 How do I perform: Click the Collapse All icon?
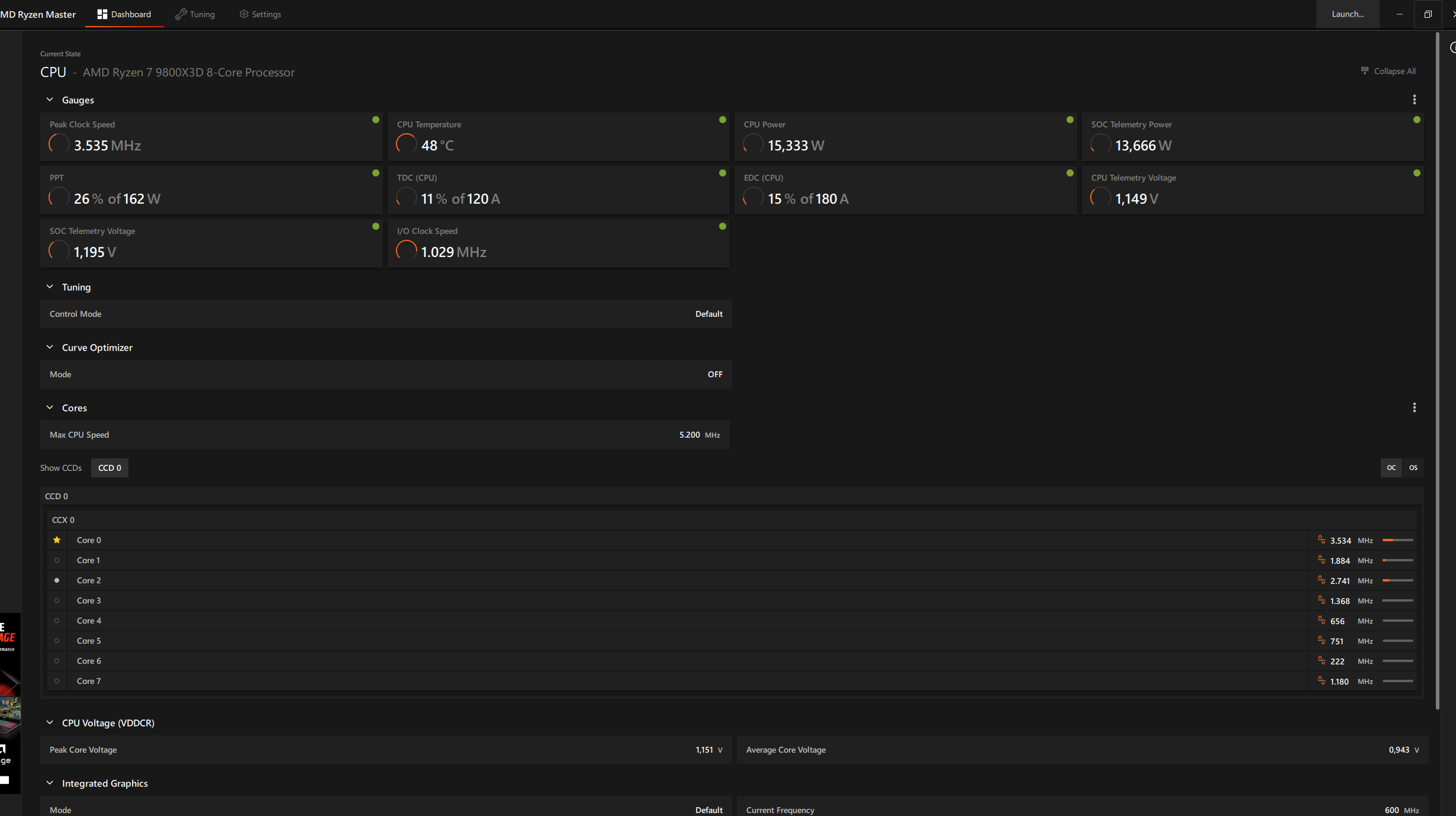1364,70
